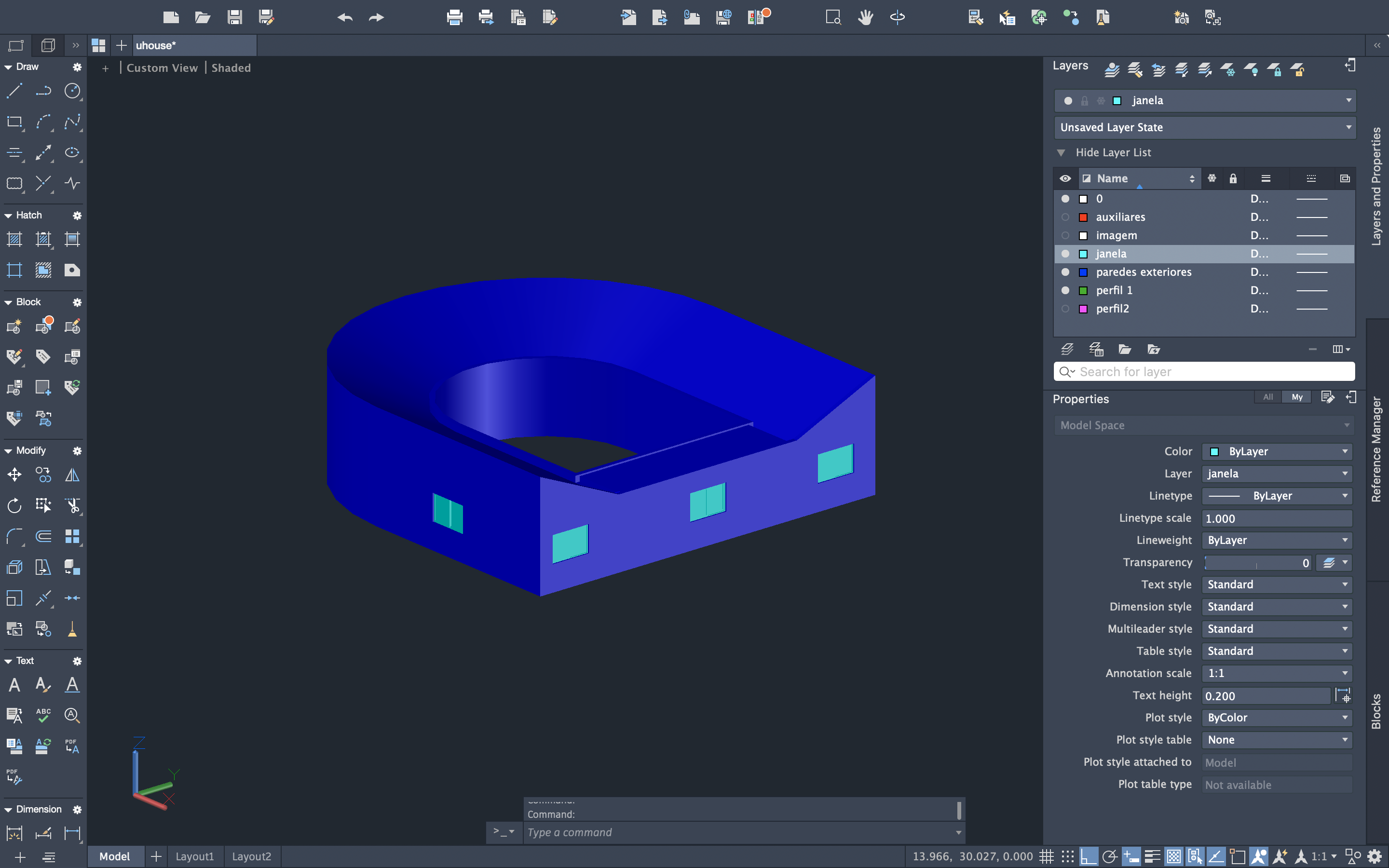Click the Undo arrow
The image size is (1389, 868).
pos(344,17)
